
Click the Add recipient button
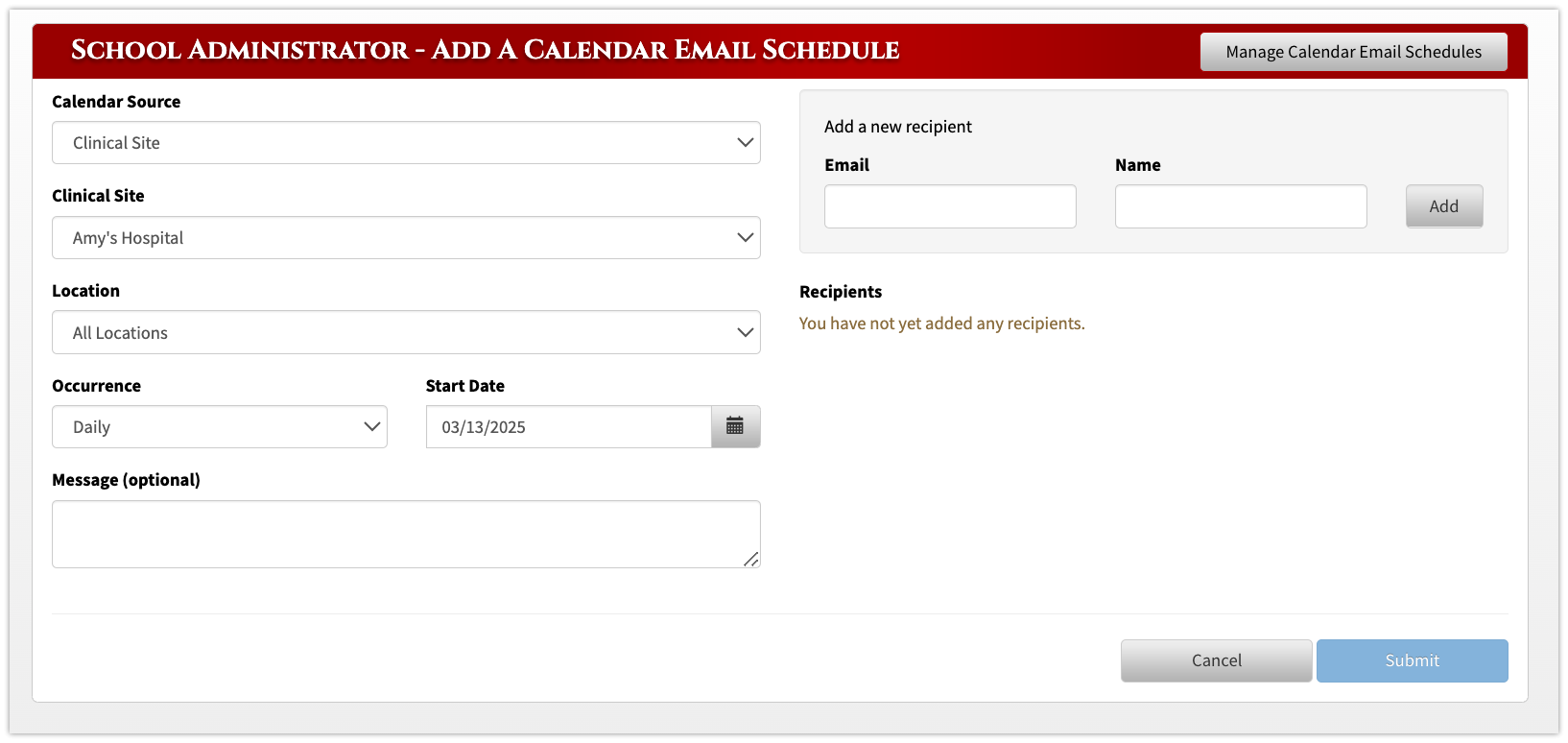tap(1444, 206)
